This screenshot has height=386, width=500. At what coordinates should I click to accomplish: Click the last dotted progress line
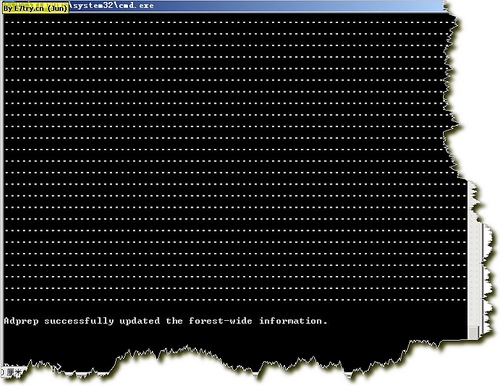(x=235, y=299)
